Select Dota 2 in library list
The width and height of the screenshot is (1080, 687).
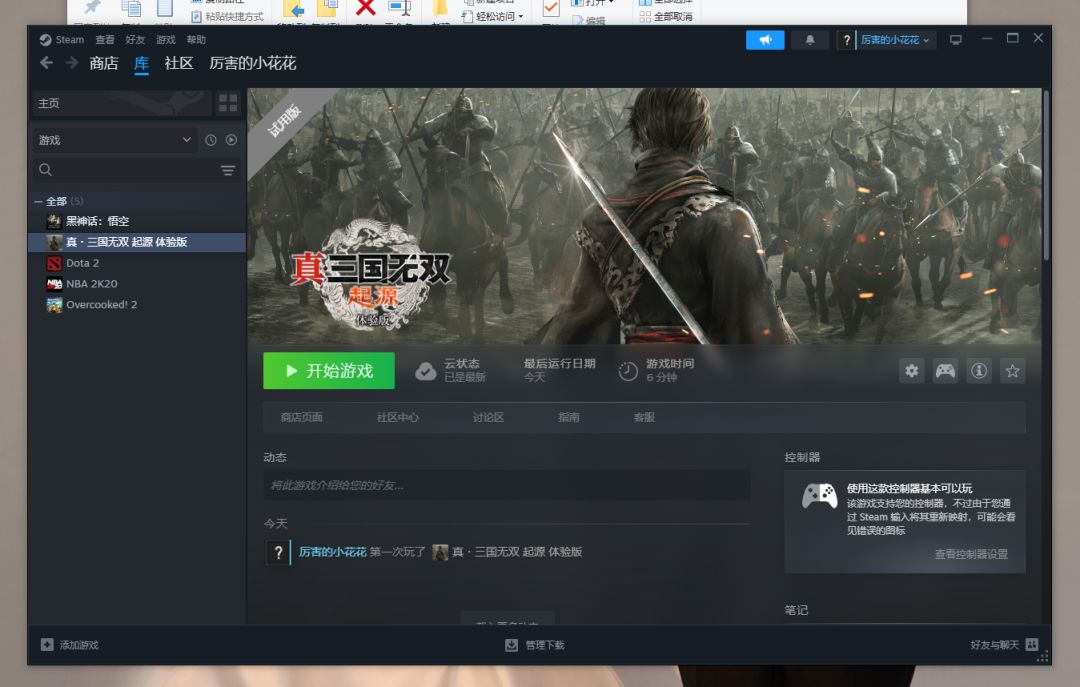[x=137, y=263]
